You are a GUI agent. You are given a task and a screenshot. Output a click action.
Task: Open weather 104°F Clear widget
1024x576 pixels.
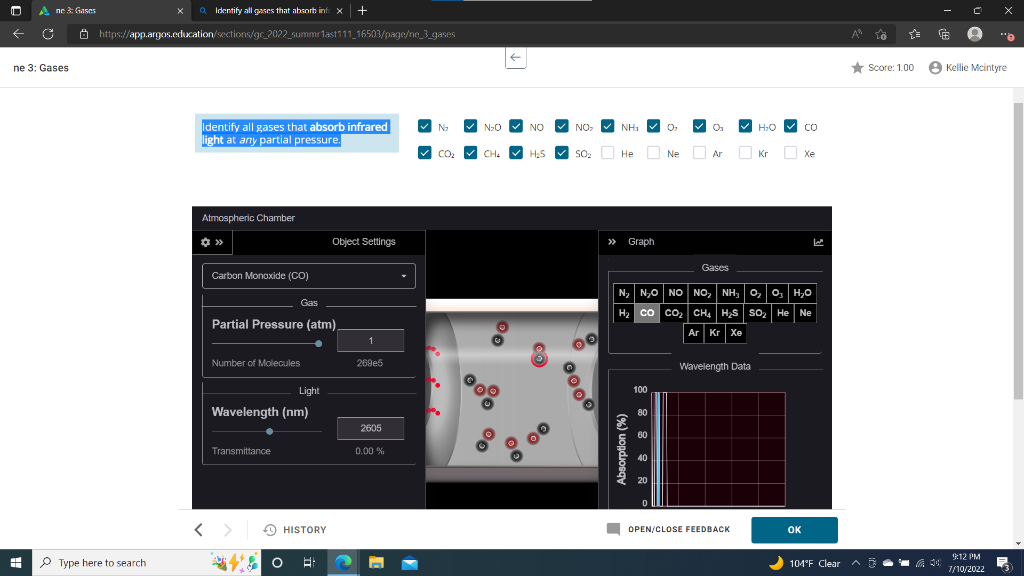(805, 563)
